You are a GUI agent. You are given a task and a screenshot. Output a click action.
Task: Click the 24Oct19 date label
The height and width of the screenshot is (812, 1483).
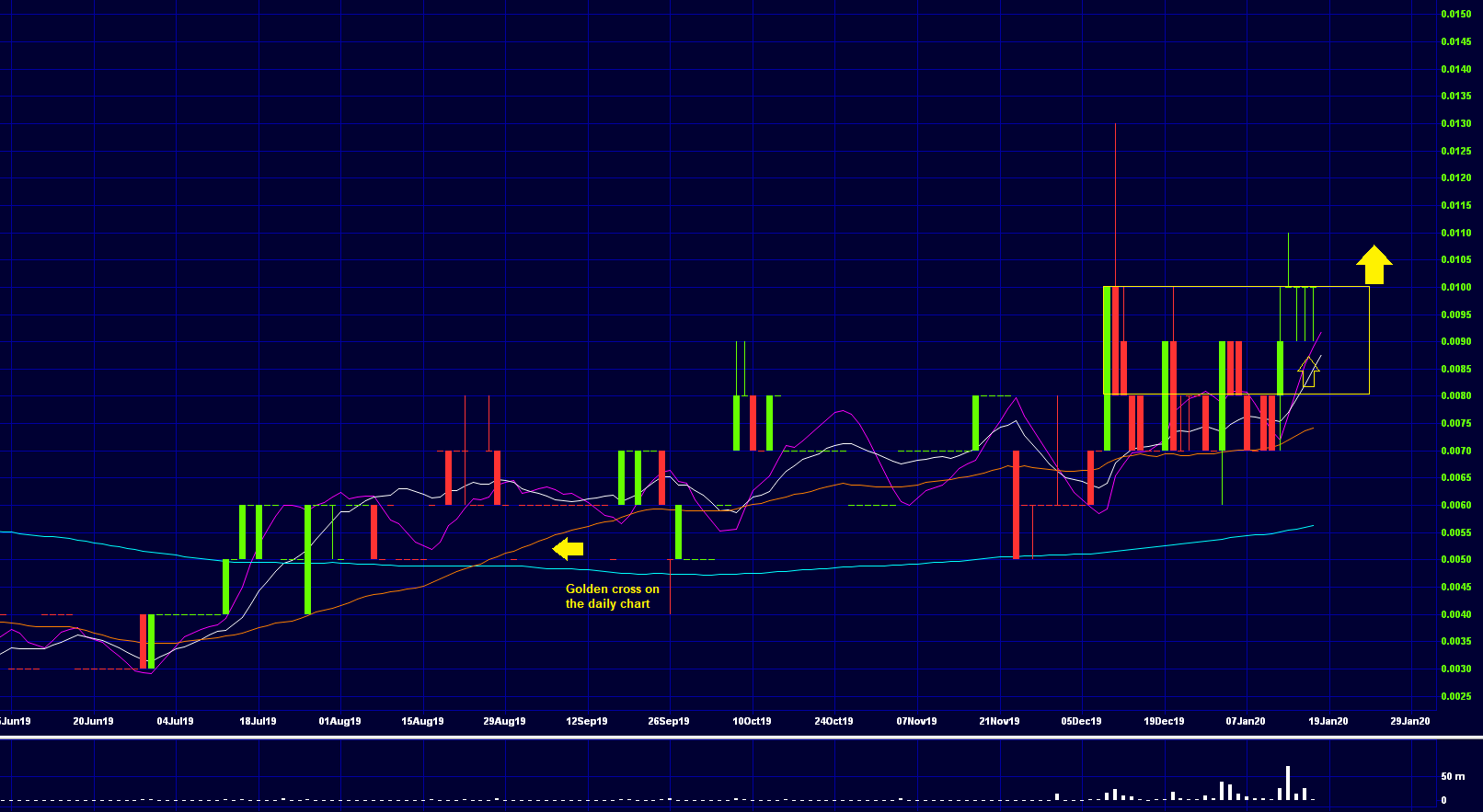click(833, 721)
